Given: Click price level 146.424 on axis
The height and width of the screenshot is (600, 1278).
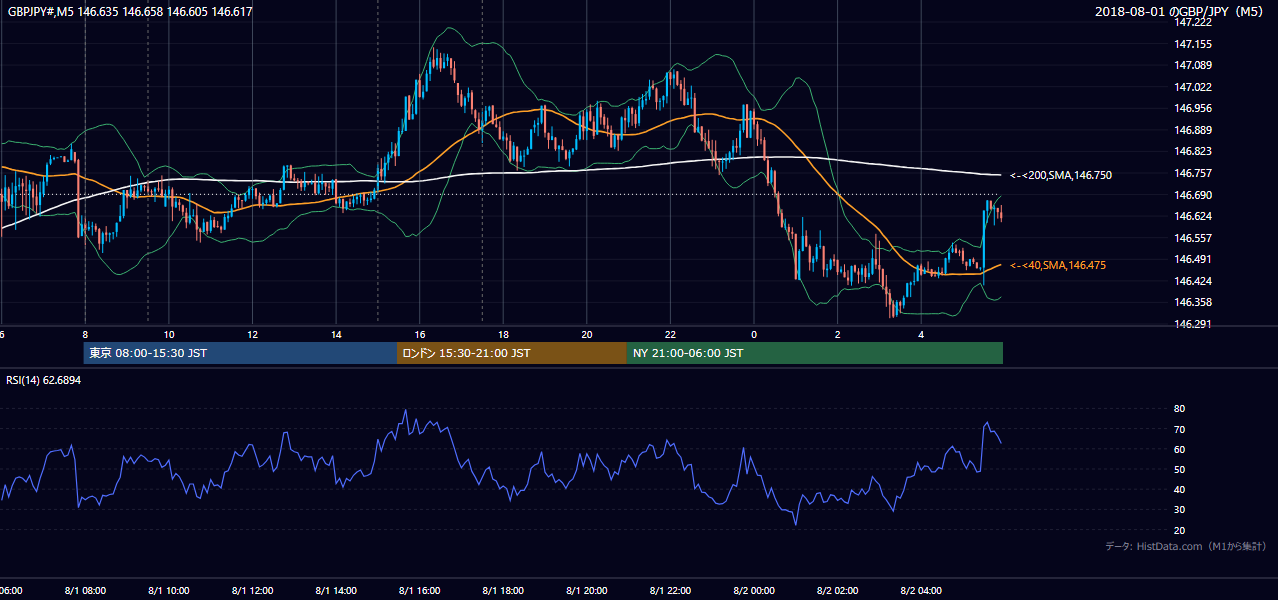Looking at the screenshot, I should coord(1194,281).
